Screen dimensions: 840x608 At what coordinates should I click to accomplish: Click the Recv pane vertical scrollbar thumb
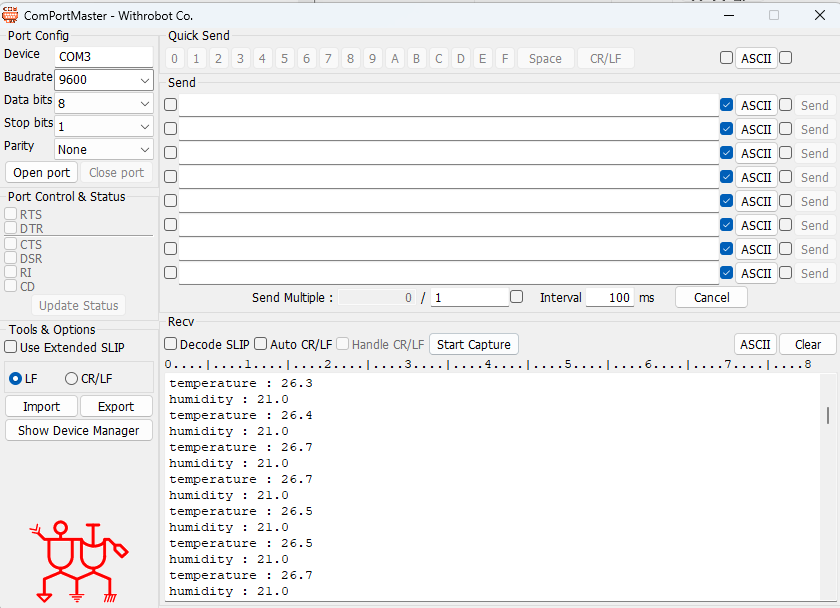coord(828,415)
